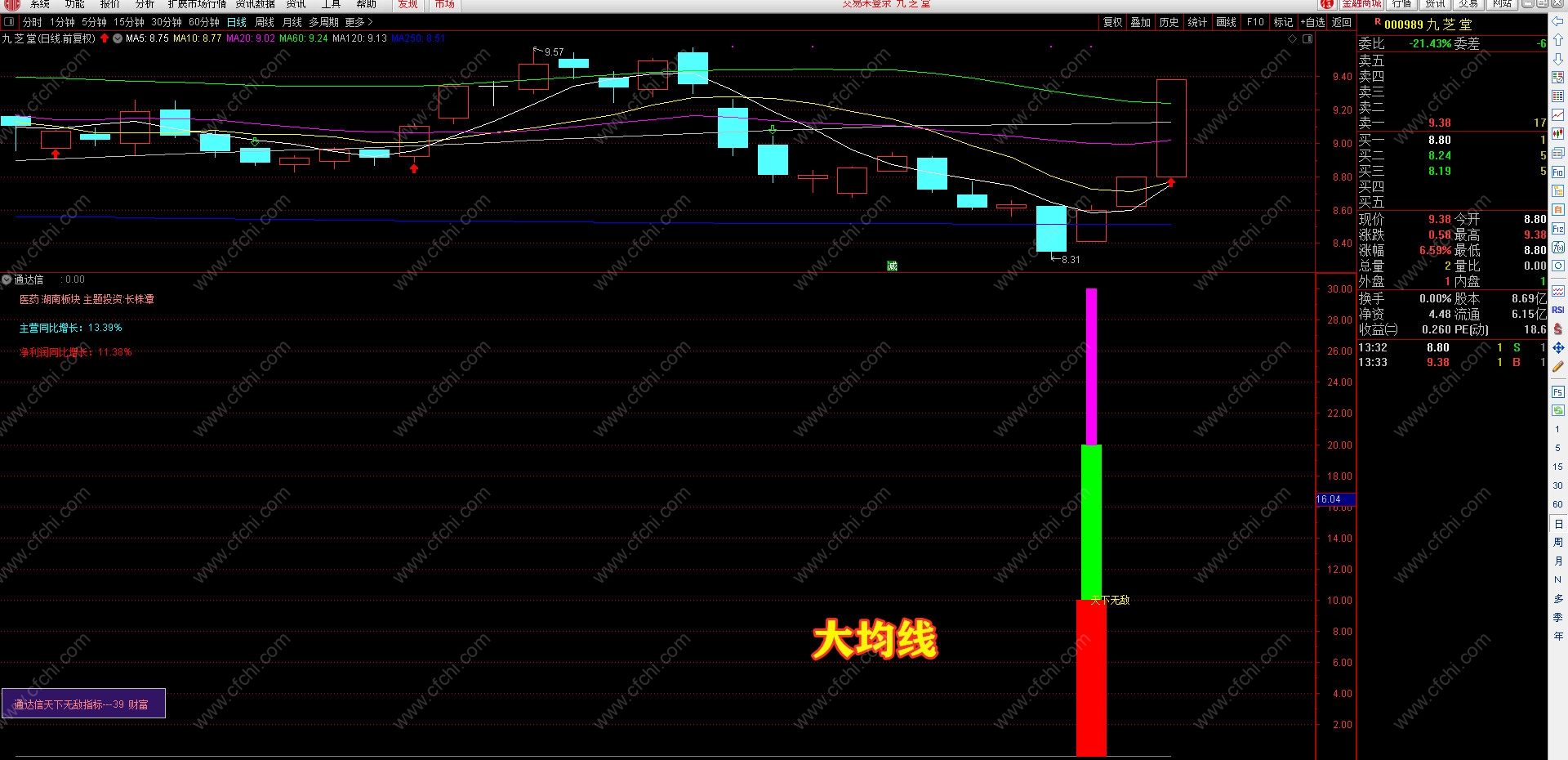The height and width of the screenshot is (760, 1568).
Task: Open the 画线 drawing option
Action: pyautogui.click(x=1226, y=22)
